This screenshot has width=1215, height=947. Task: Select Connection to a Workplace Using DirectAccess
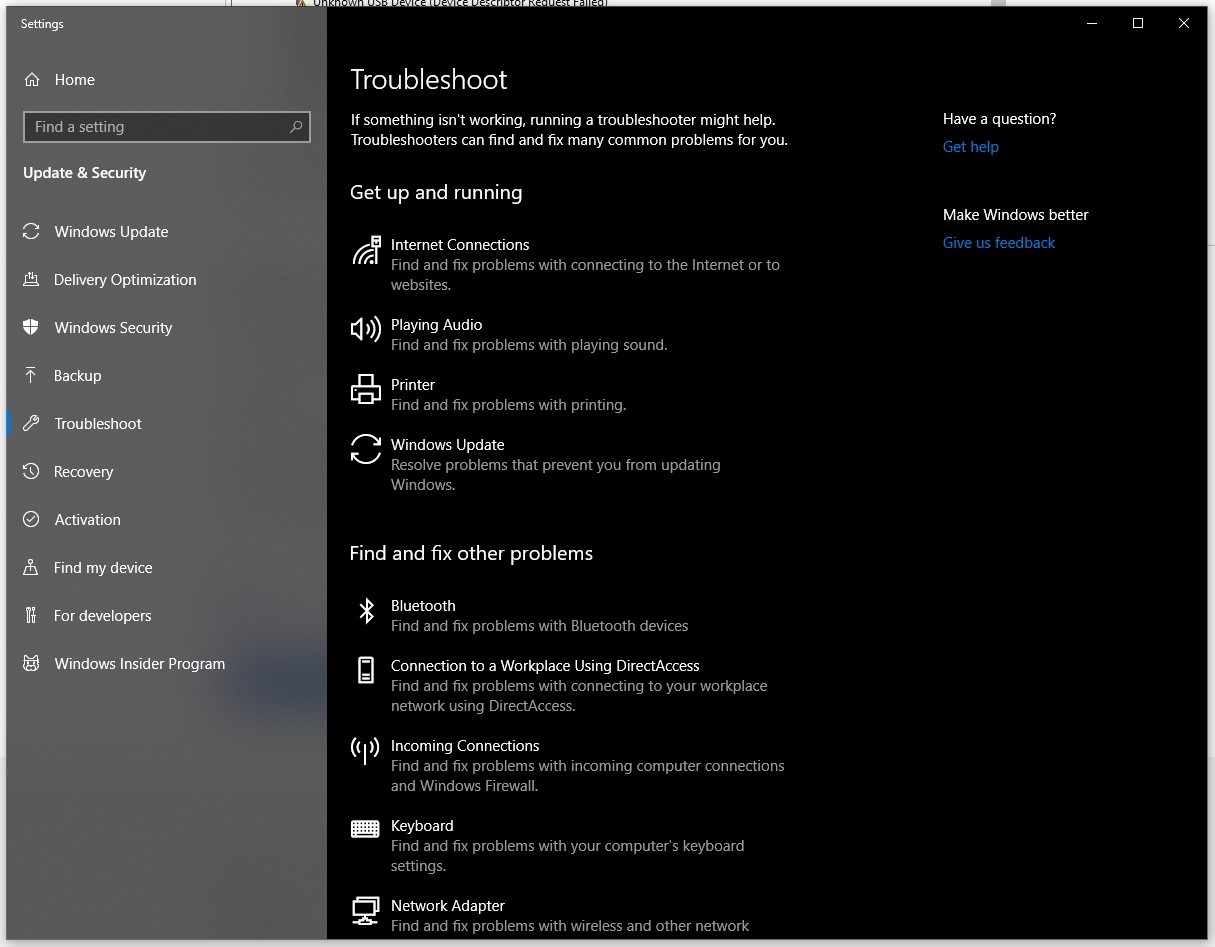click(545, 666)
